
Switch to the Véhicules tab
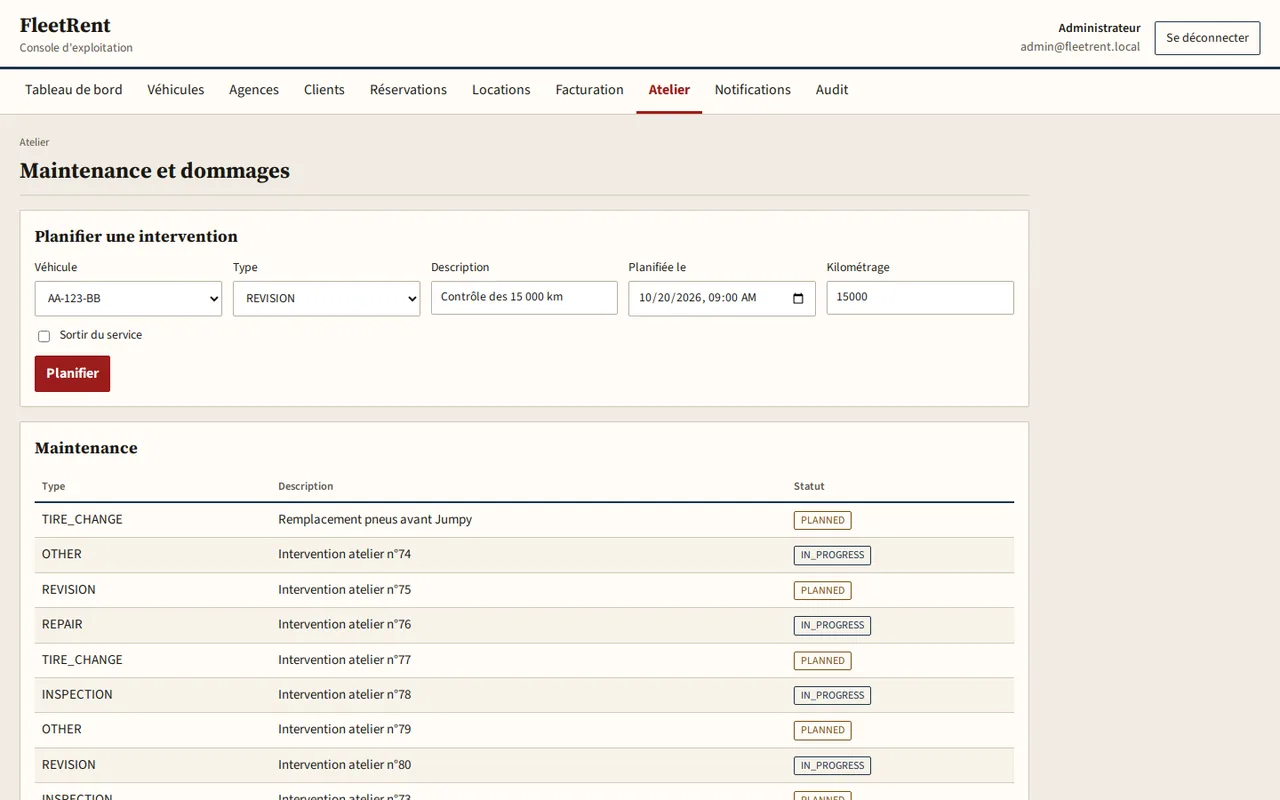[x=176, y=90]
